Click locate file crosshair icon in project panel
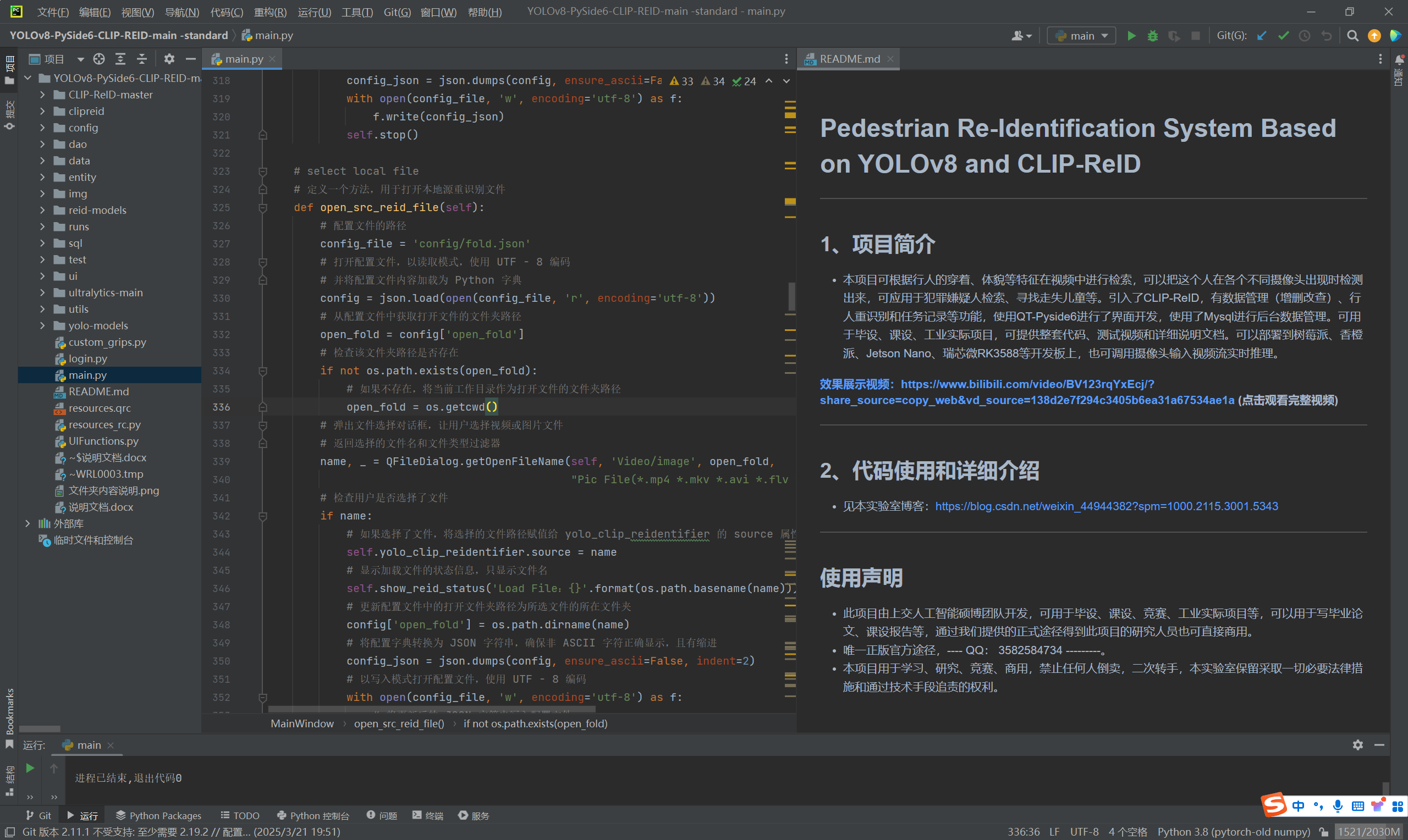 coord(99,59)
